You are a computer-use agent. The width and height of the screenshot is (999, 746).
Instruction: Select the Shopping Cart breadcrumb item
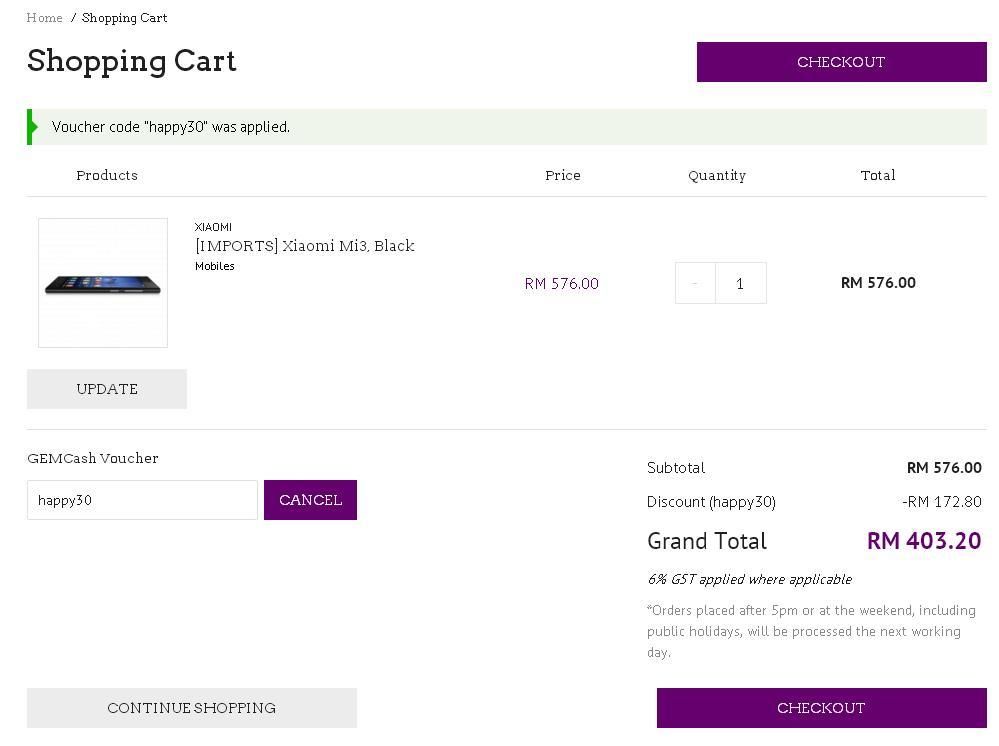pyautogui.click(x=124, y=18)
